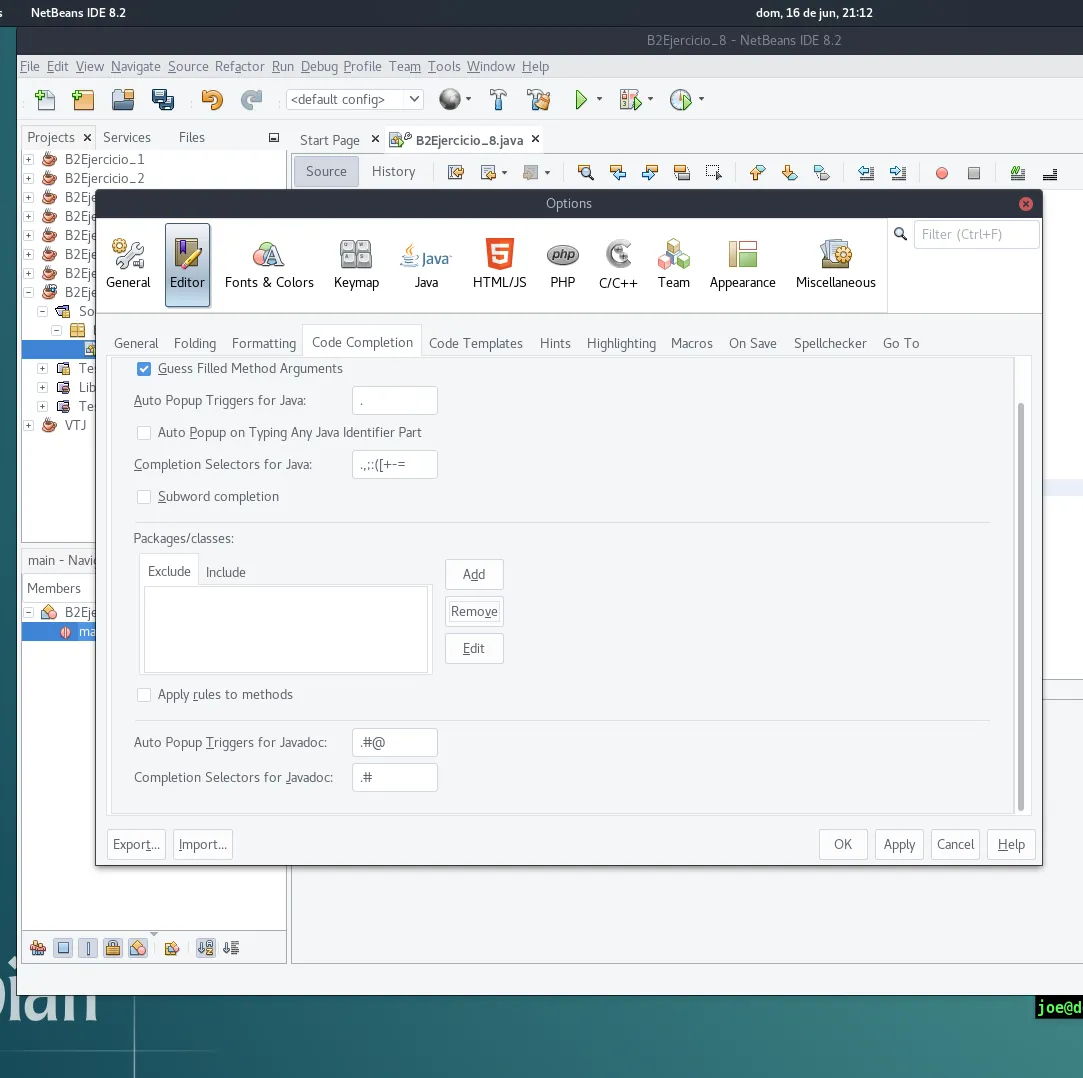Screen dimensions: 1083x1078
Task: Click the green Run Project icon
Action: (x=581, y=99)
